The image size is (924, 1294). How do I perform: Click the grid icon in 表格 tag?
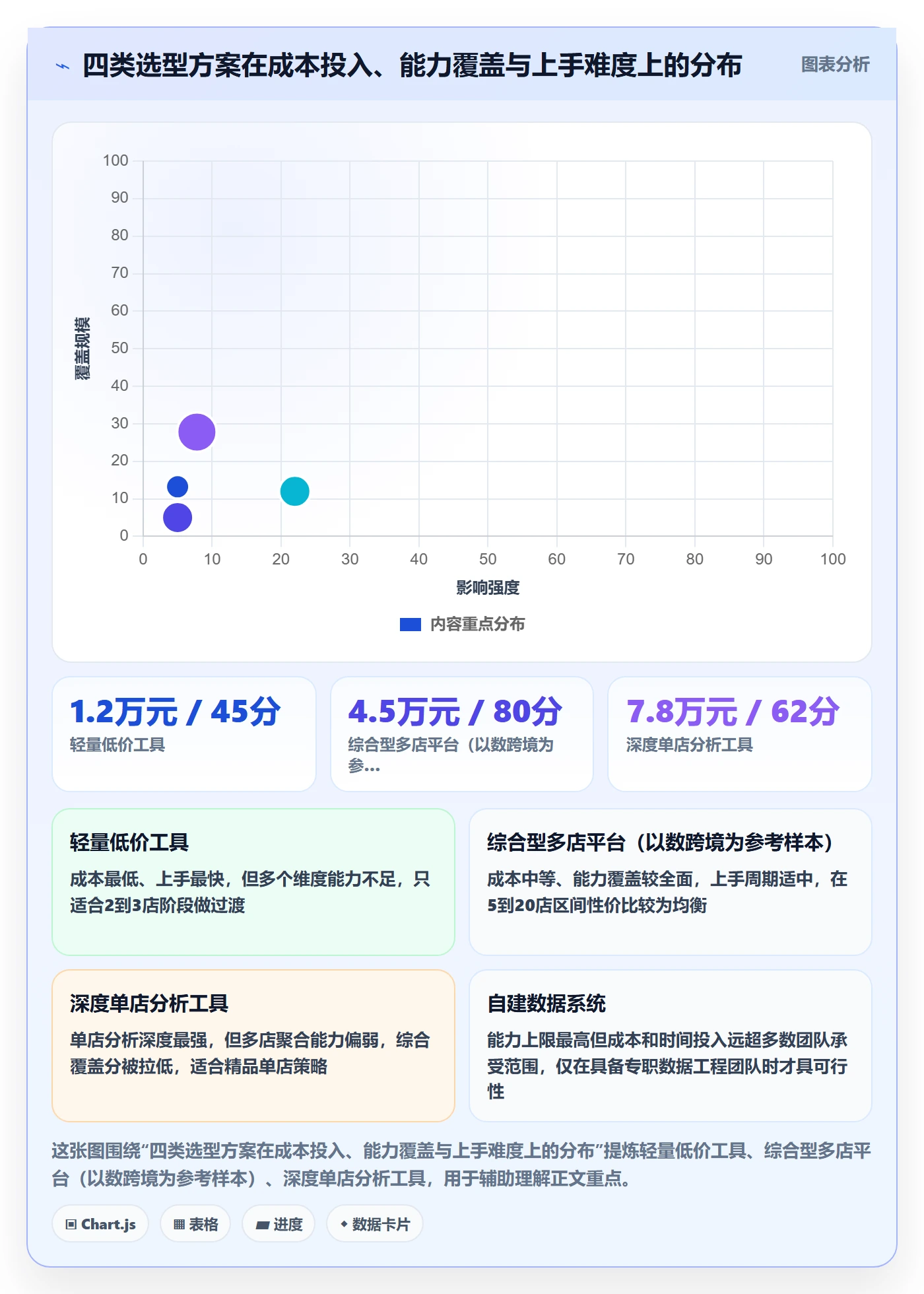coord(179,1225)
